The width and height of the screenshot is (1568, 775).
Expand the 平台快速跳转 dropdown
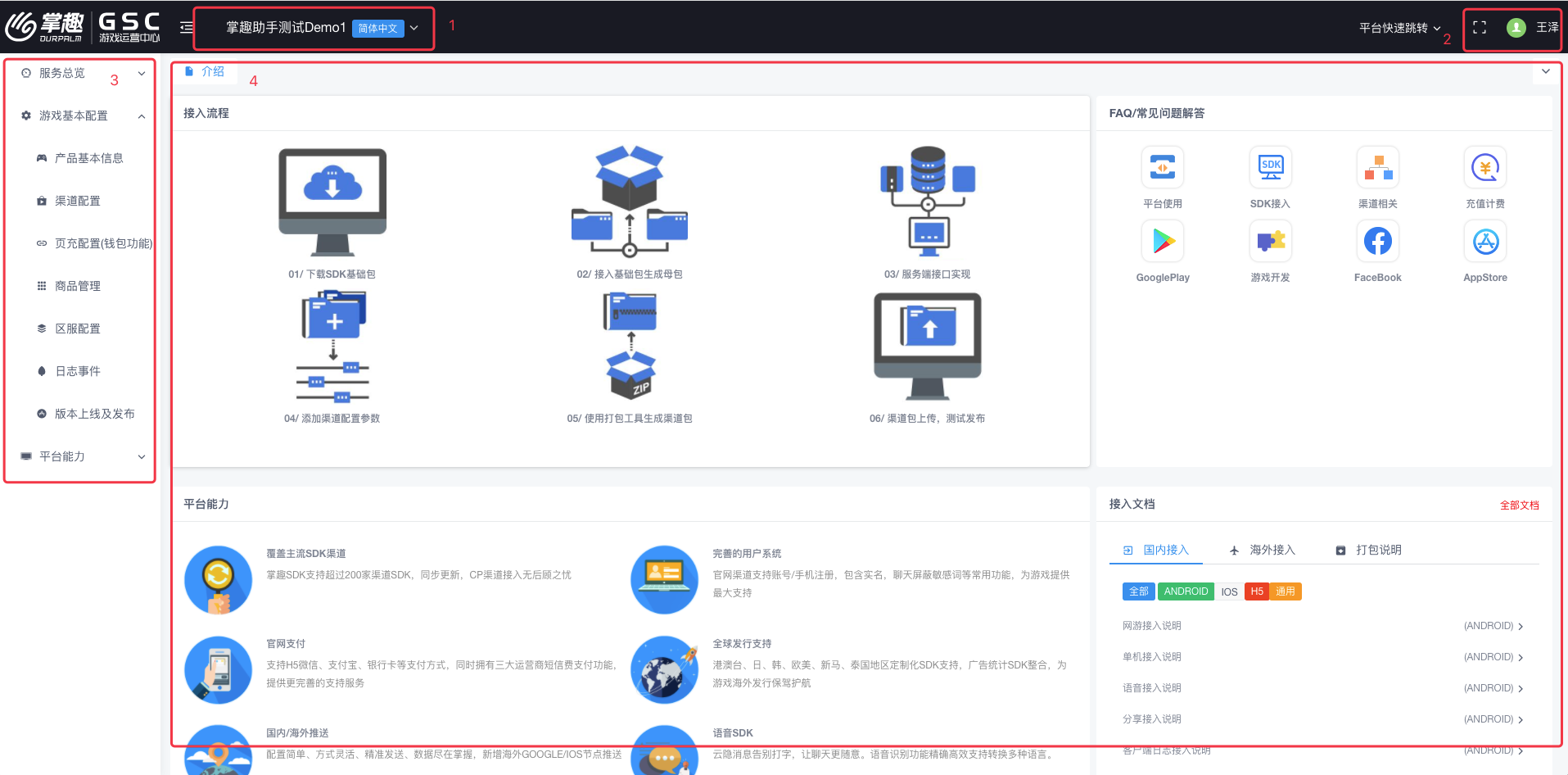point(1399,28)
